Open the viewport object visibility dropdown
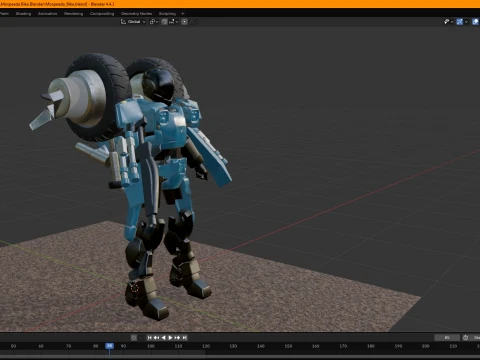The image size is (480, 360). point(448,22)
